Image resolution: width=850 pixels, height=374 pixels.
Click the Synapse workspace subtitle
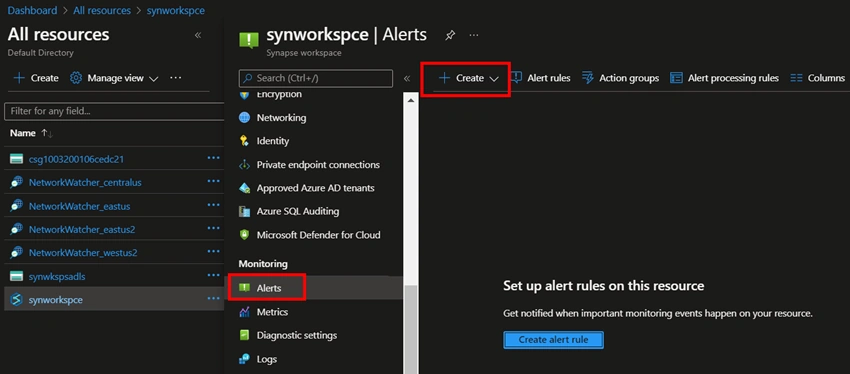304,53
